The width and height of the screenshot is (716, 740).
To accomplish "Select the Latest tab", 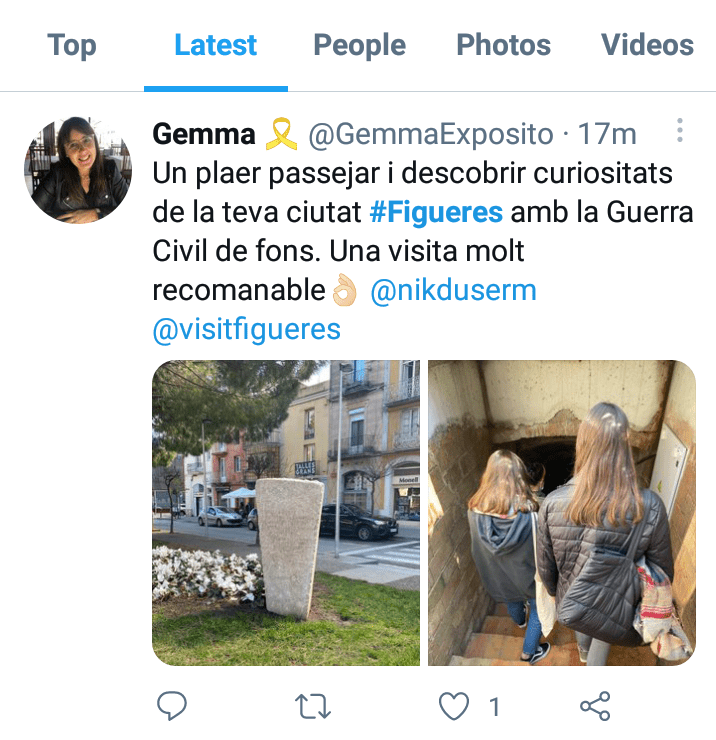I will click(x=216, y=45).
